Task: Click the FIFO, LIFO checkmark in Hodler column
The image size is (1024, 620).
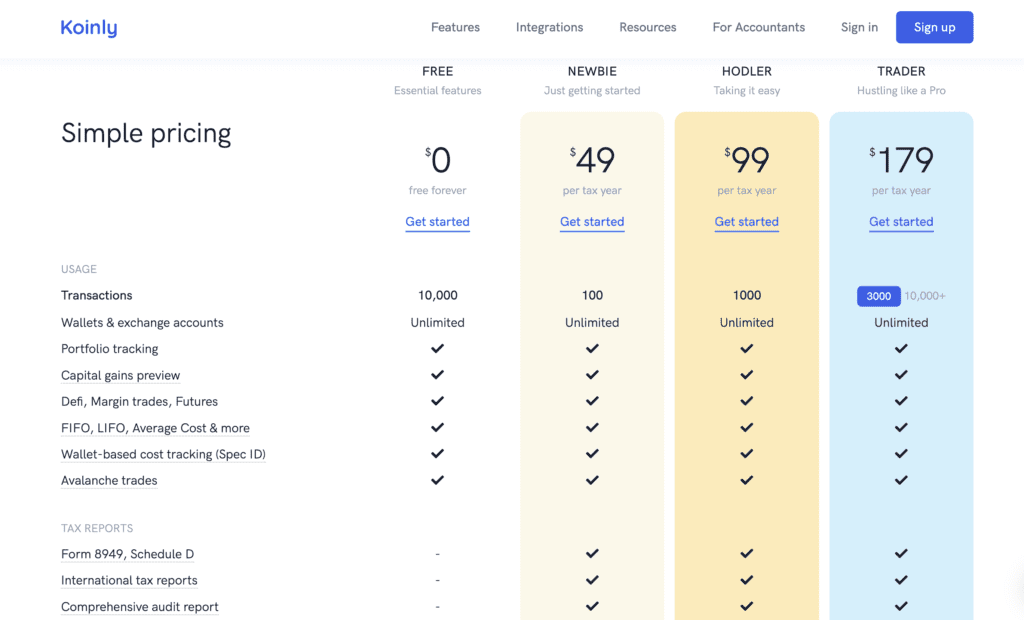Action: coord(746,427)
